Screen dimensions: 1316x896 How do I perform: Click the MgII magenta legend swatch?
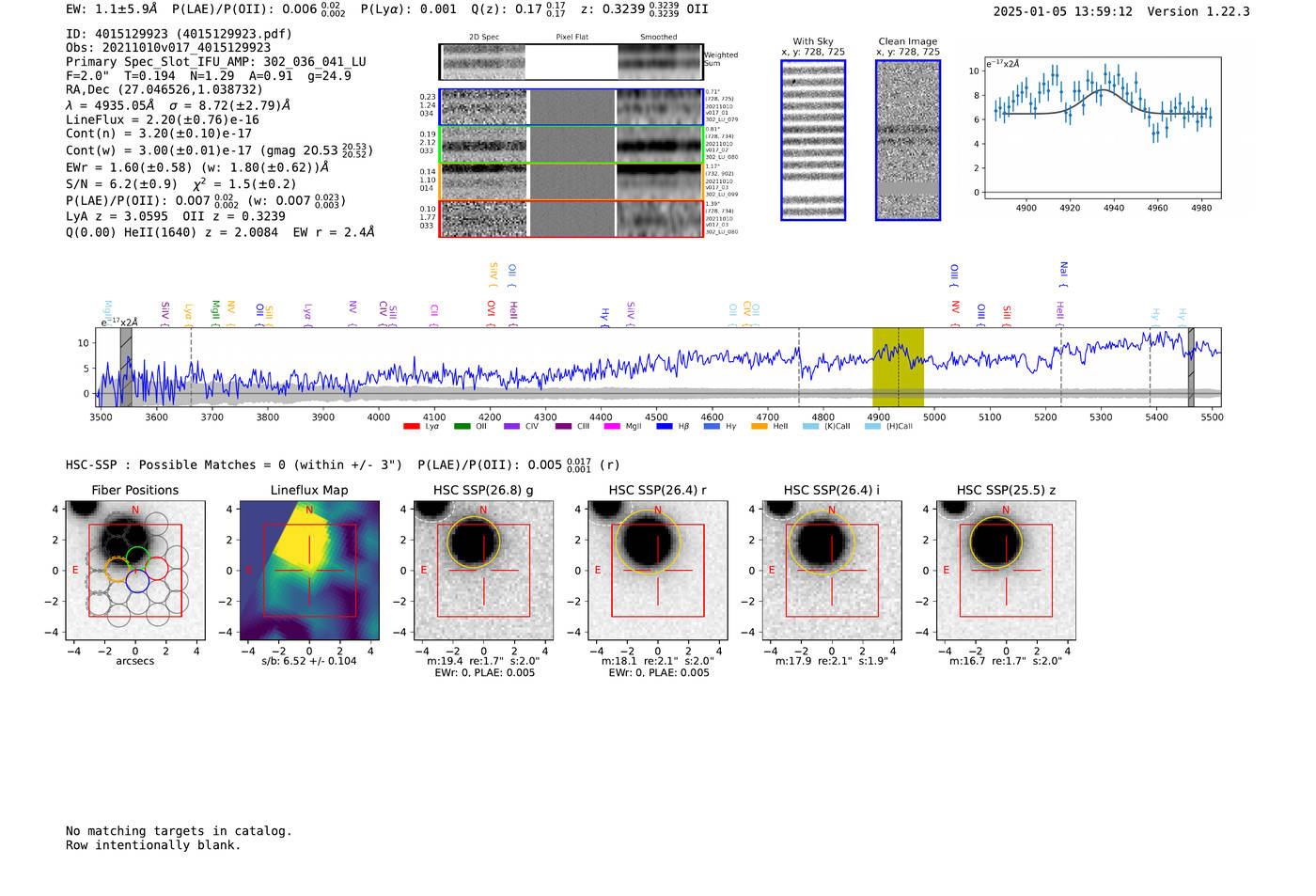[612, 427]
